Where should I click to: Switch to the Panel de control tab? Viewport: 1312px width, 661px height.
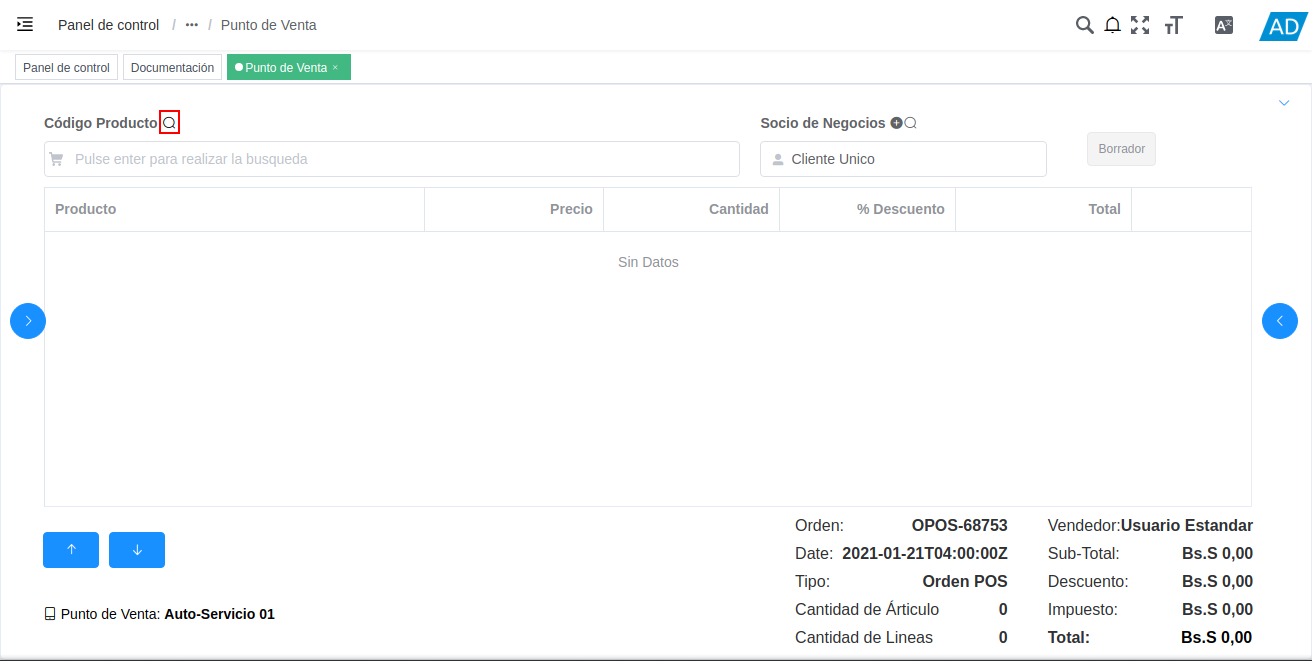click(x=66, y=68)
